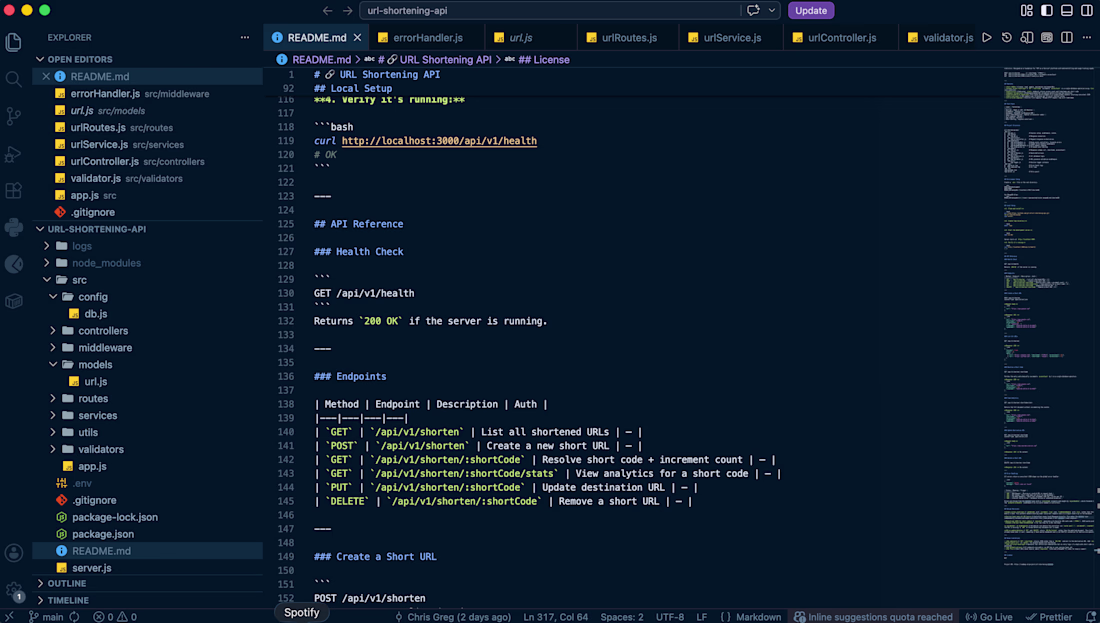This screenshot has width=1100, height=623.
Task: Click the editor minimap
Action: click(1048, 316)
